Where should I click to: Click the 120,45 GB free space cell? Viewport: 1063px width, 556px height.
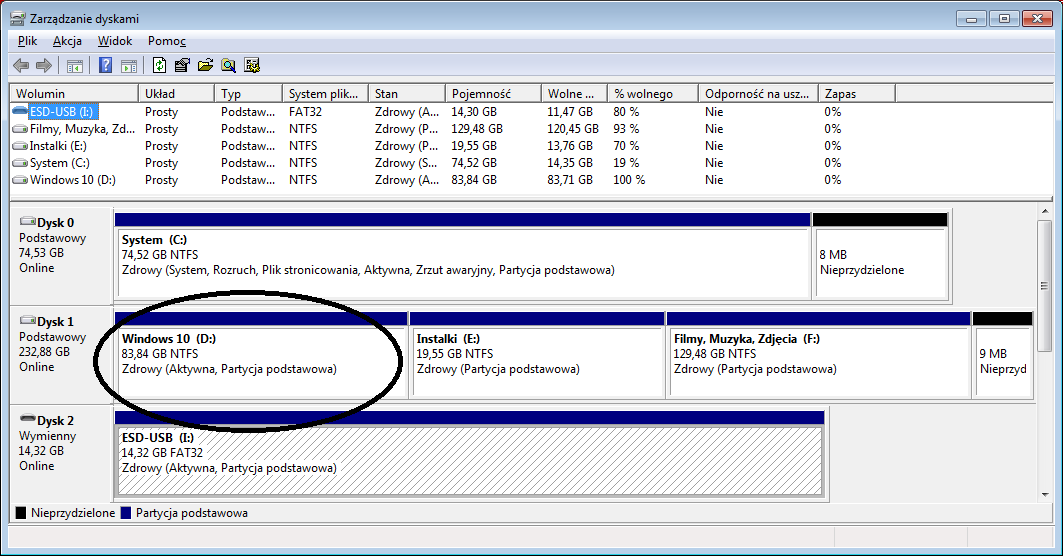[573, 129]
